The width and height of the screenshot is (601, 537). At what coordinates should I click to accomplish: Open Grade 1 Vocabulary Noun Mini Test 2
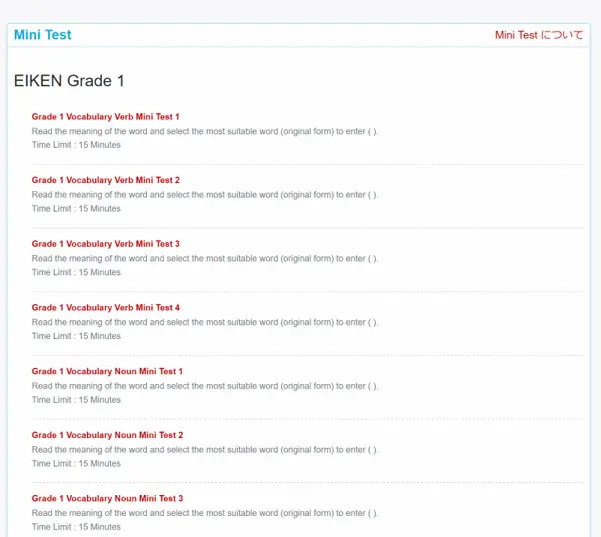tap(107, 435)
